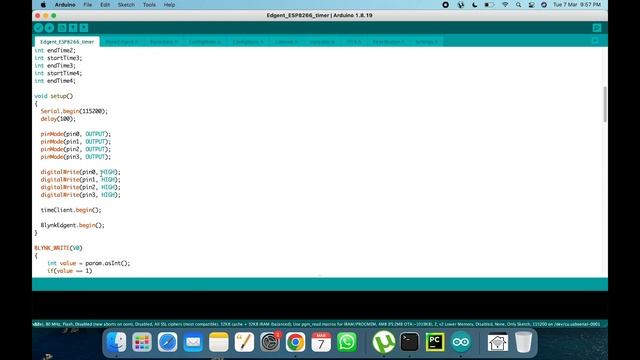Open the Serial Monitor

[597, 28]
